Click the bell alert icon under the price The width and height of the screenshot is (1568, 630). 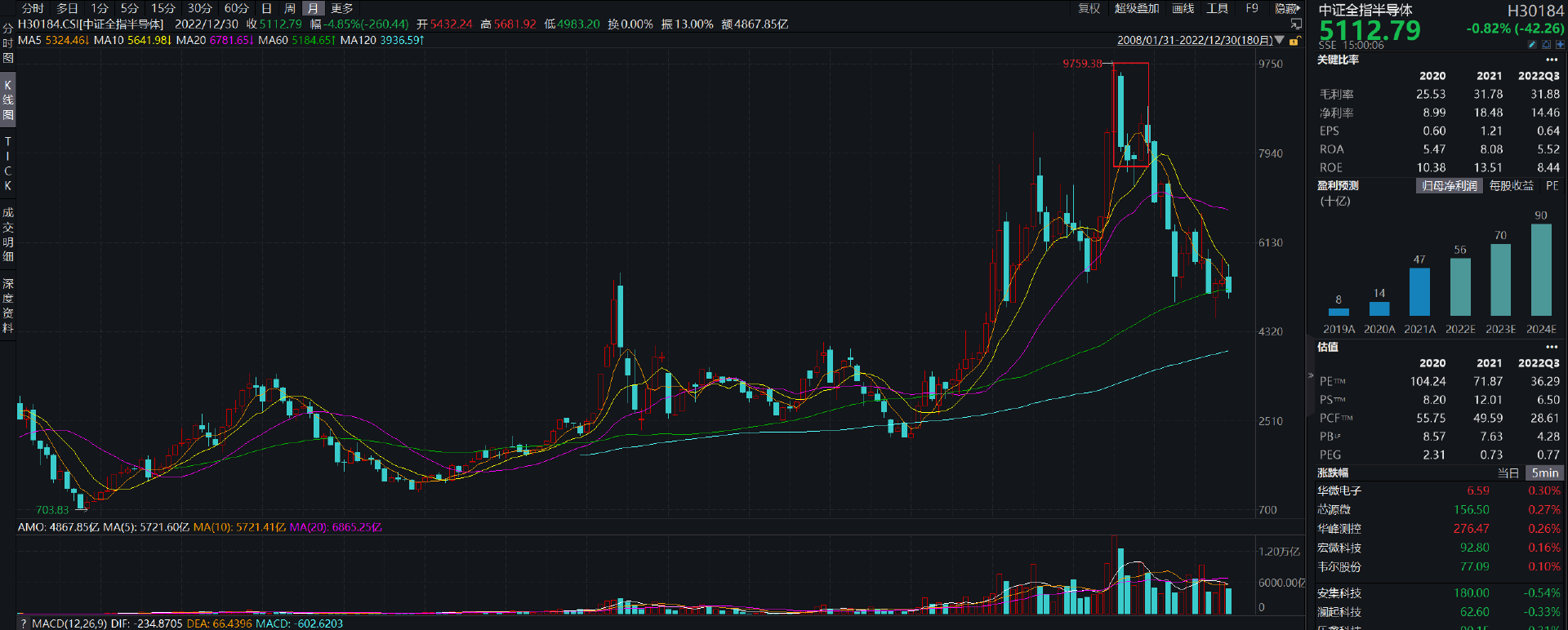click(1546, 45)
